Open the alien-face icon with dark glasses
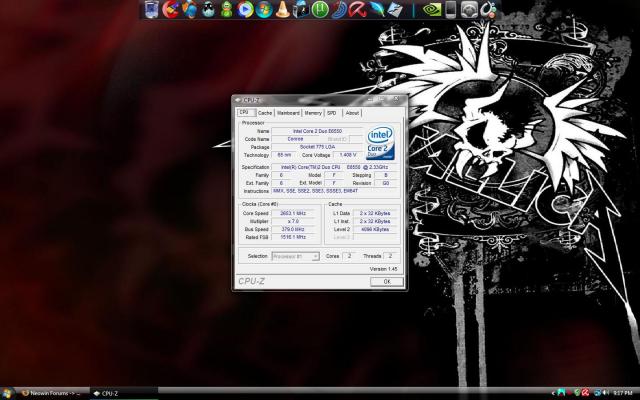 208,9
